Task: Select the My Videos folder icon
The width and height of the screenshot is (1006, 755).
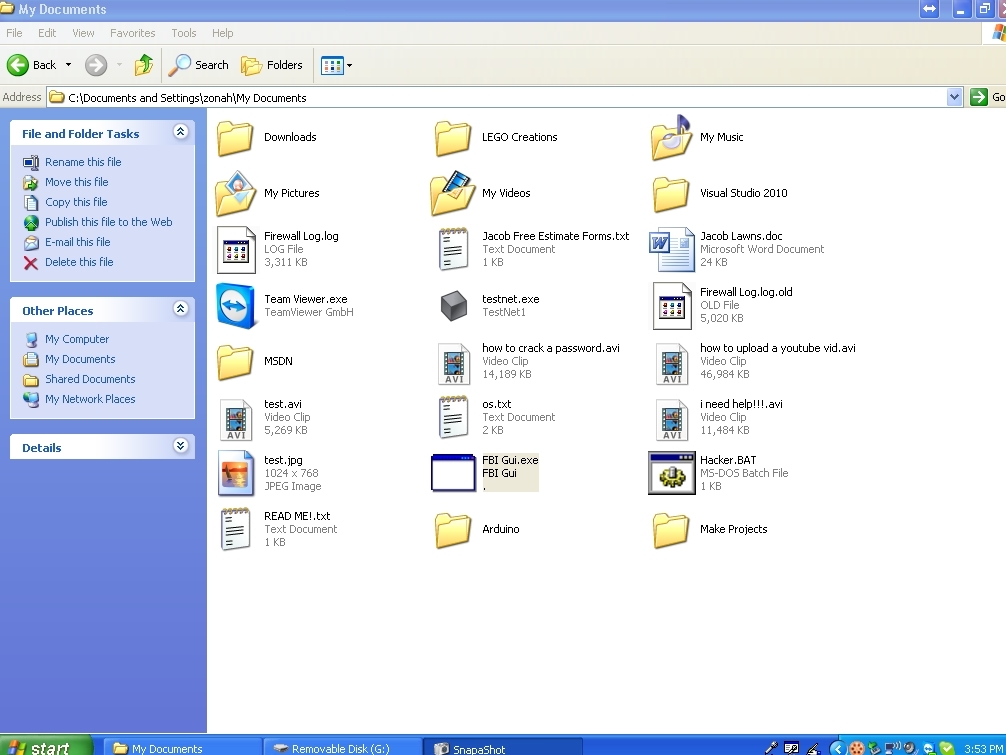Action: point(453,192)
